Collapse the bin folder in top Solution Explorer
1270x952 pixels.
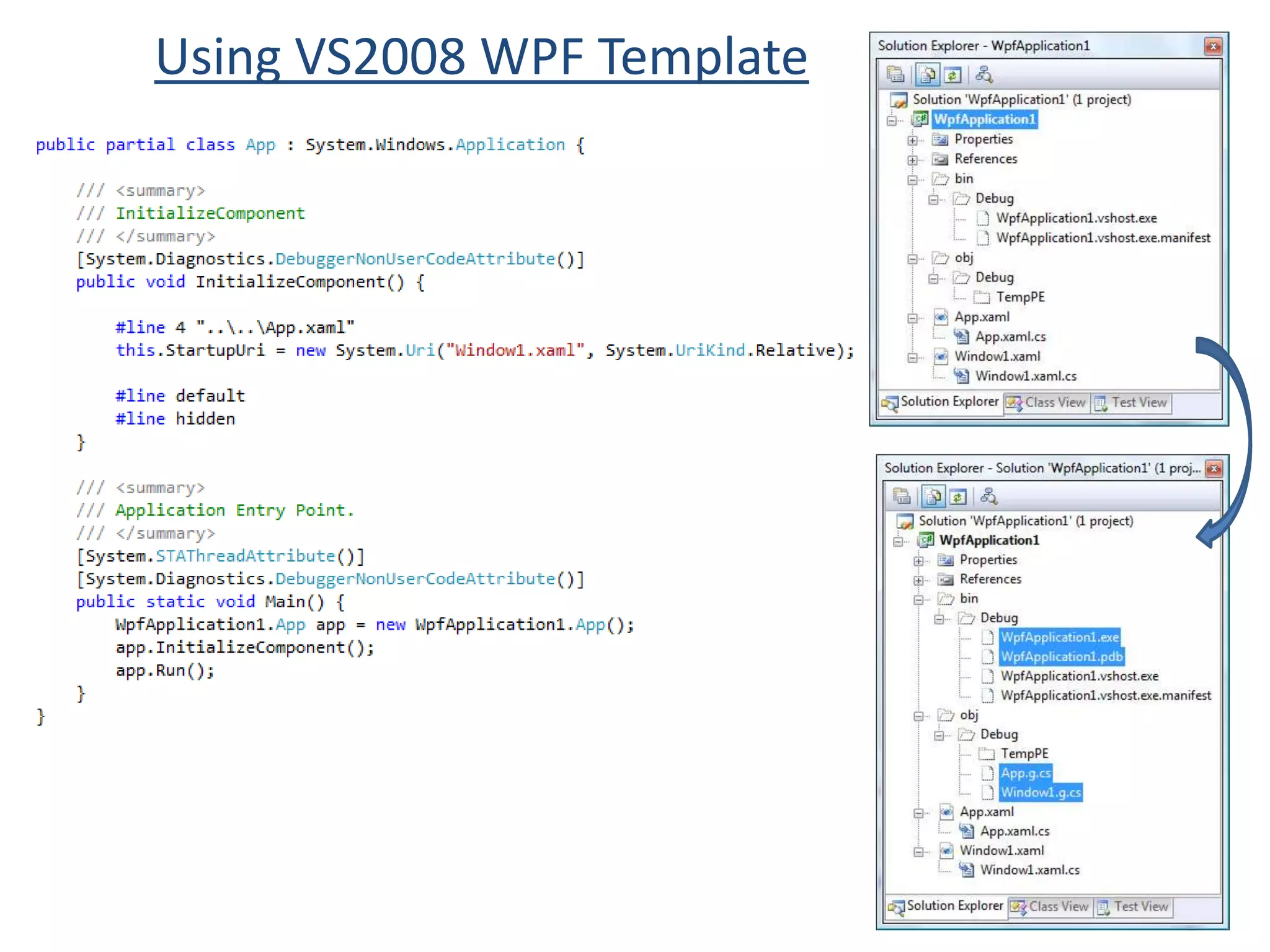click(x=912, y=180)
